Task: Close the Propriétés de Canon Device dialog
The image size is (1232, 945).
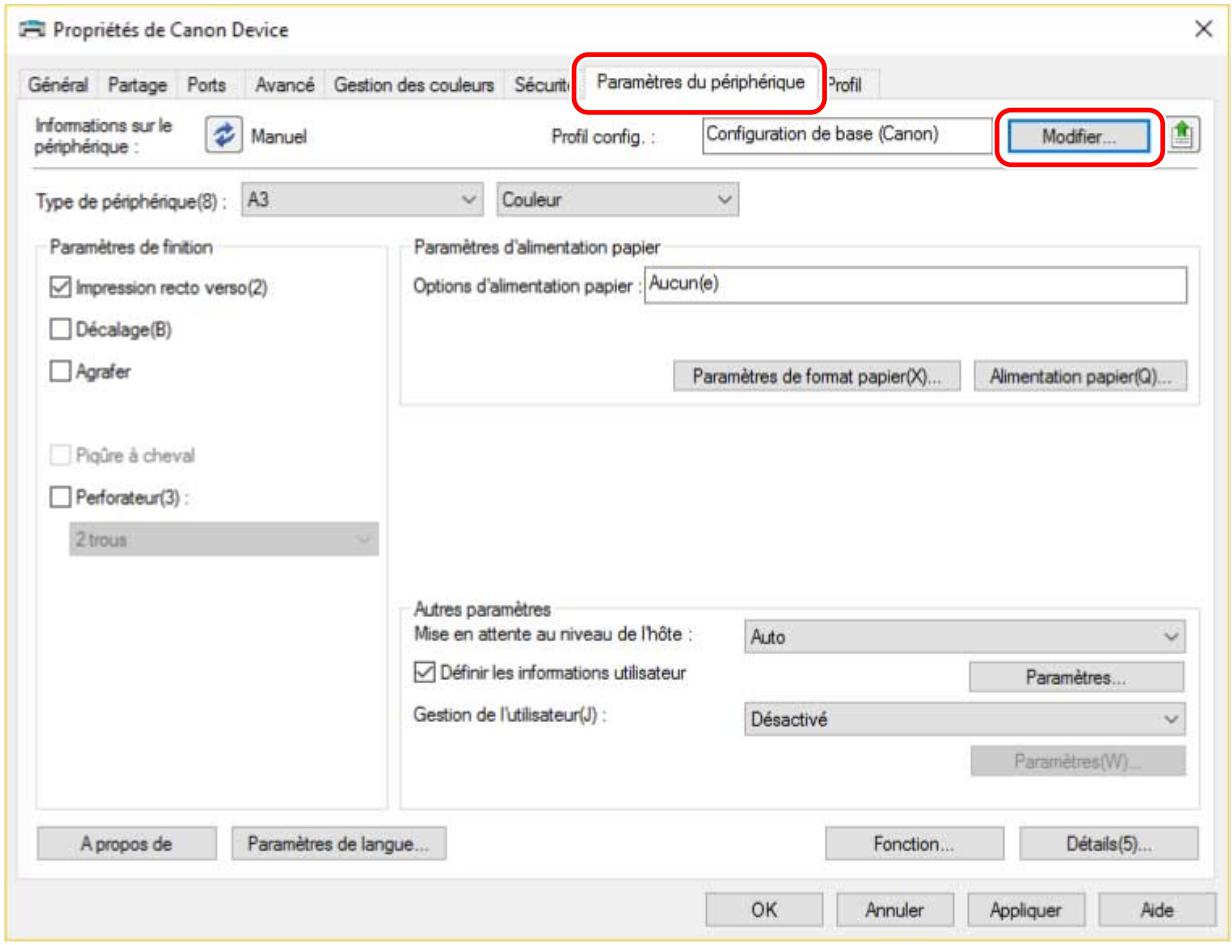Action: pyautogui.click(x=1205, y=30)
